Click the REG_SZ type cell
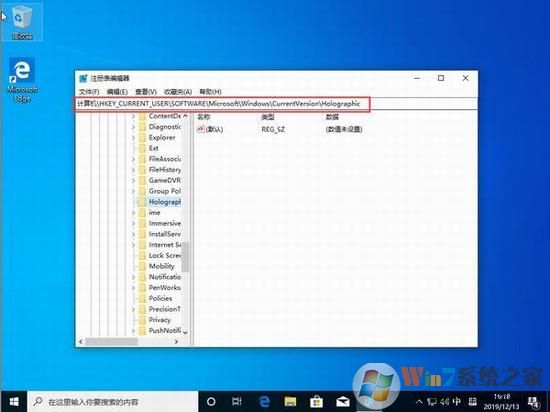The width and height of the screenshot is (550, 412). pos(273,130)
